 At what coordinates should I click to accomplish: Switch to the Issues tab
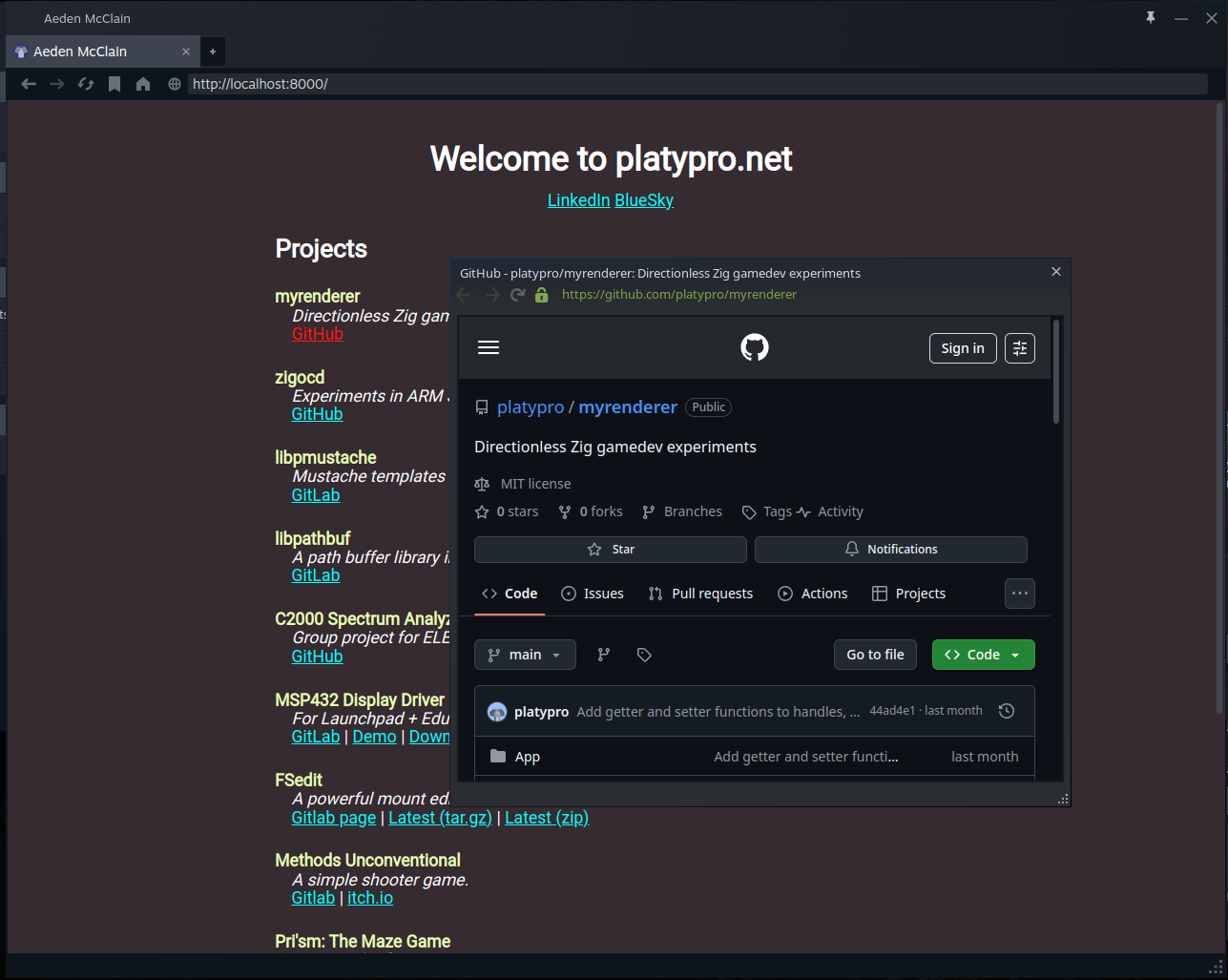tap(593, 594)
